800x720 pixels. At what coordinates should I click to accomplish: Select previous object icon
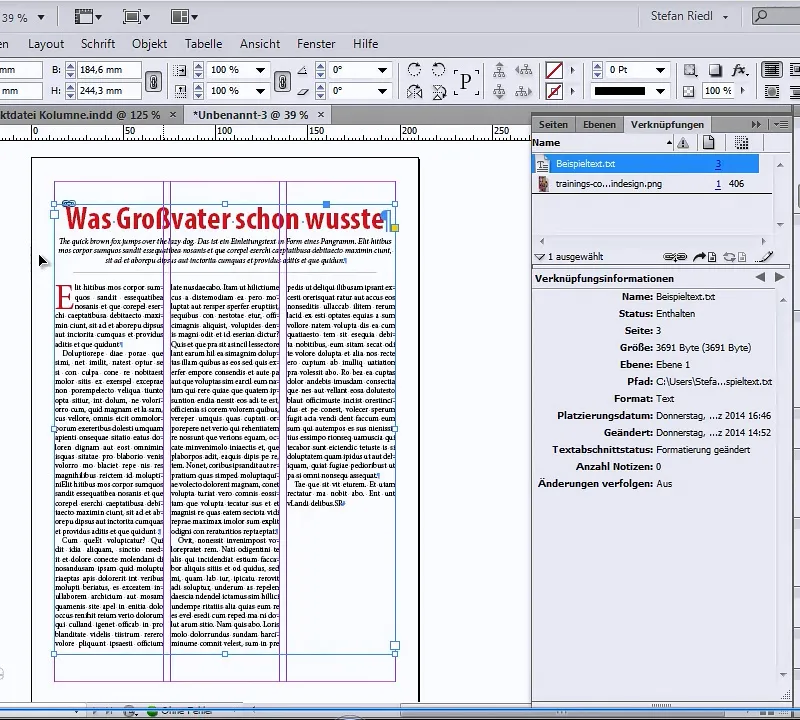pos(523,69)
